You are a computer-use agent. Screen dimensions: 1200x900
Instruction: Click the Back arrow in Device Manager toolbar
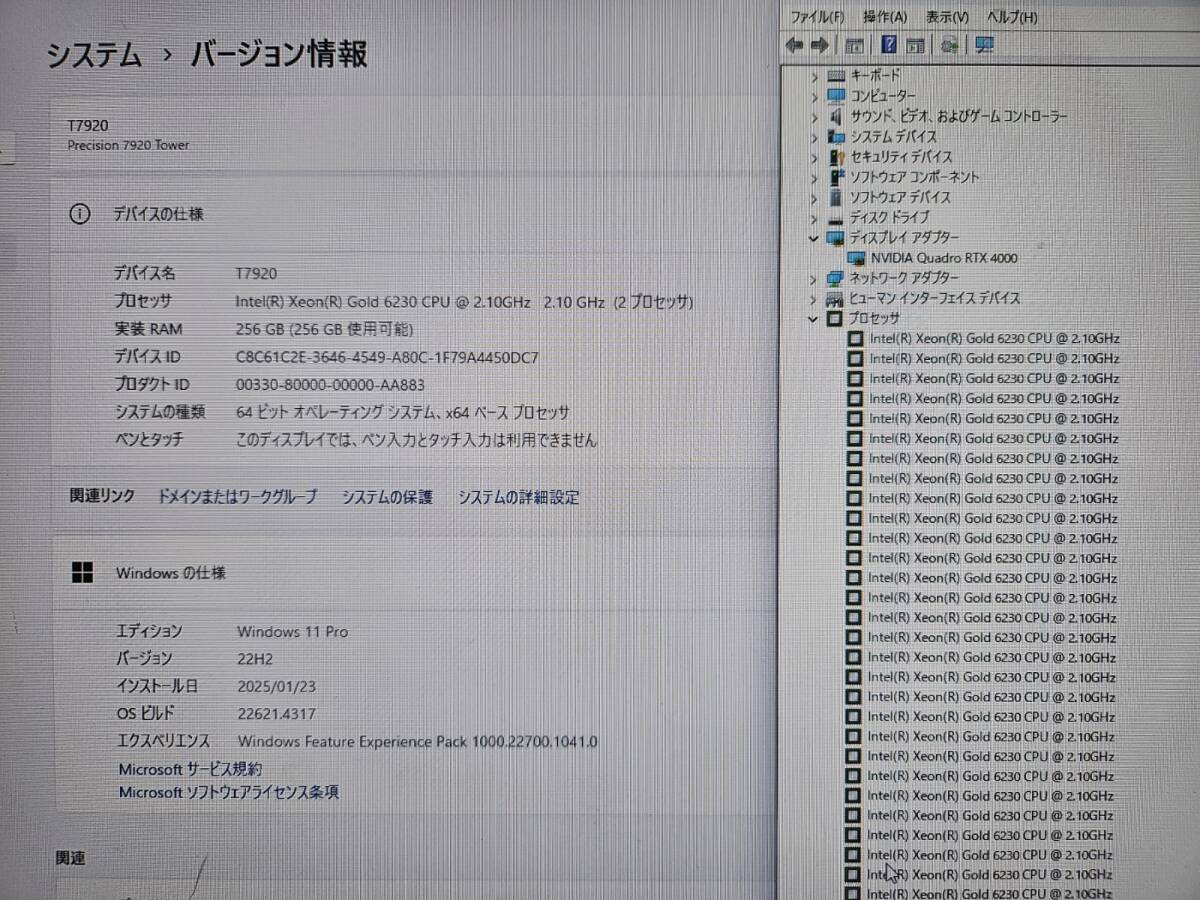tap(796, 45)
